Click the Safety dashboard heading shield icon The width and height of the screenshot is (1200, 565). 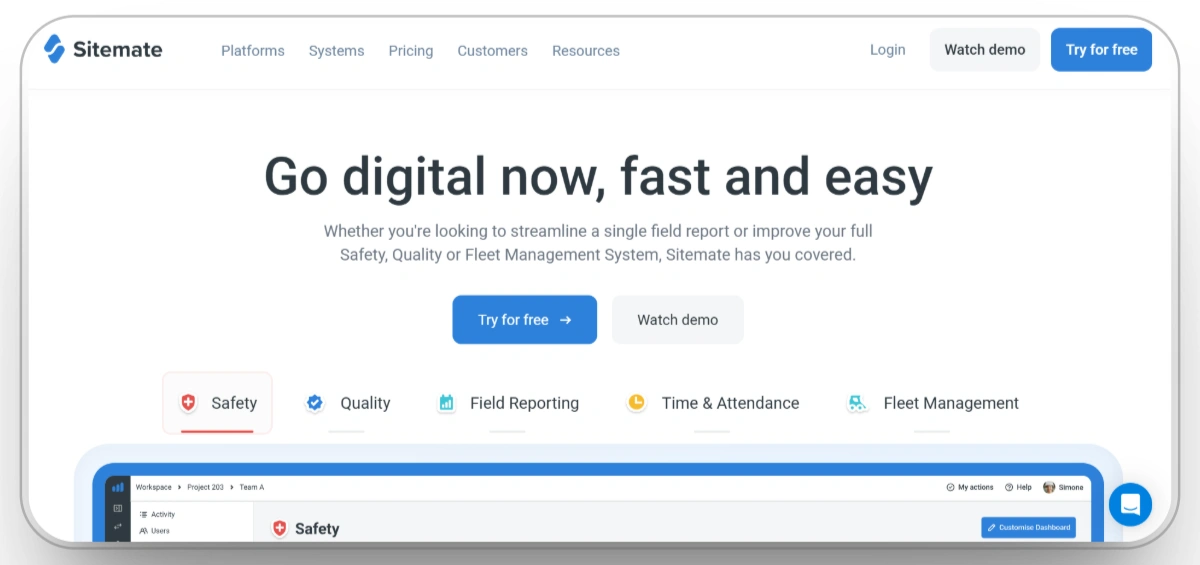click(280, 528)
